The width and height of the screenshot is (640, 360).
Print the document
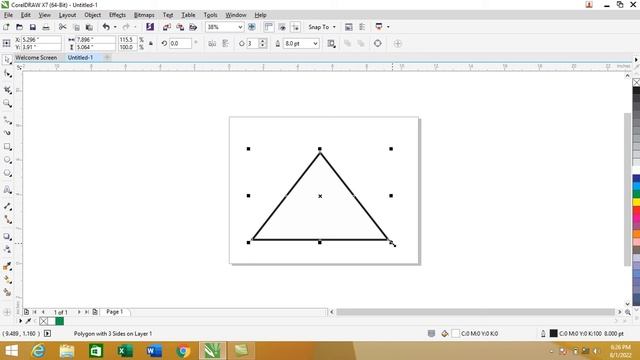pyautogui.click(x=46, y=27)
